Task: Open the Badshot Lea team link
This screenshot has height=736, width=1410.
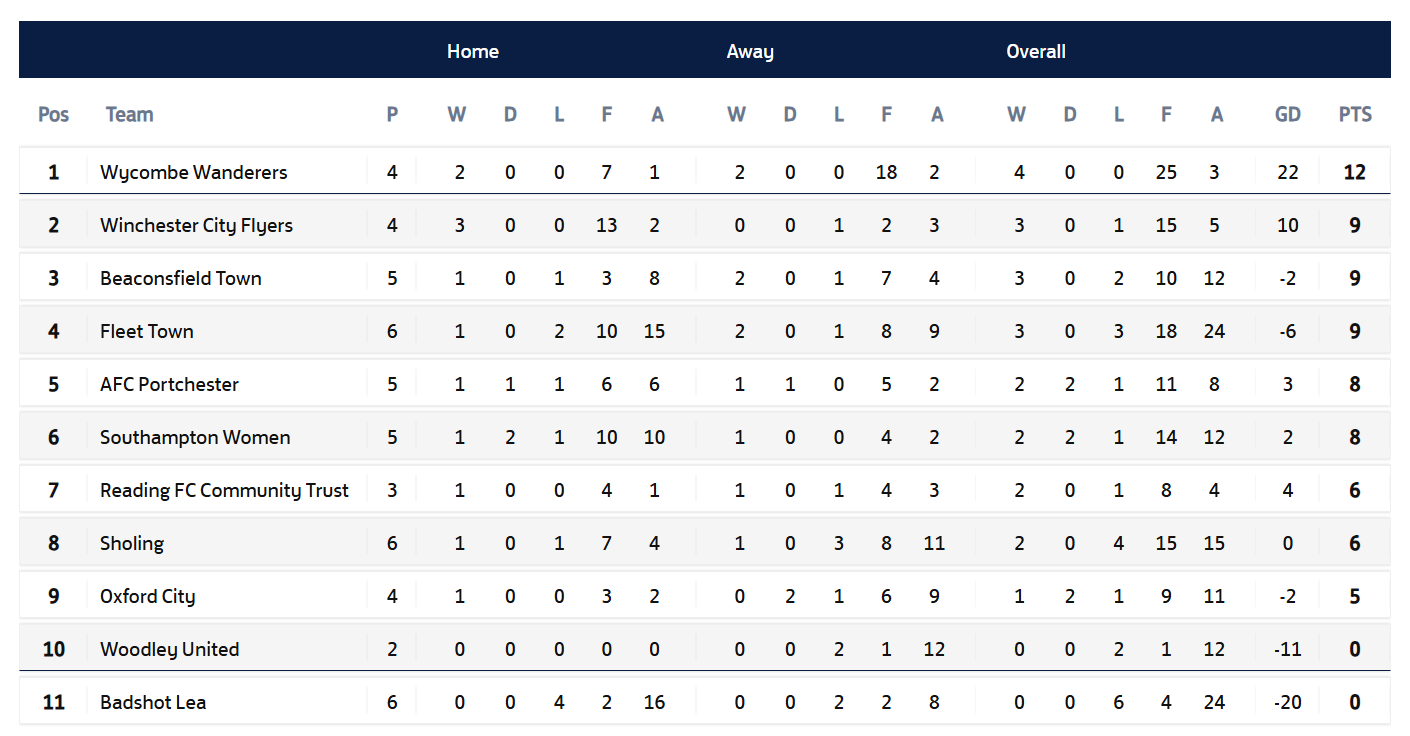Action: point(153,702)
